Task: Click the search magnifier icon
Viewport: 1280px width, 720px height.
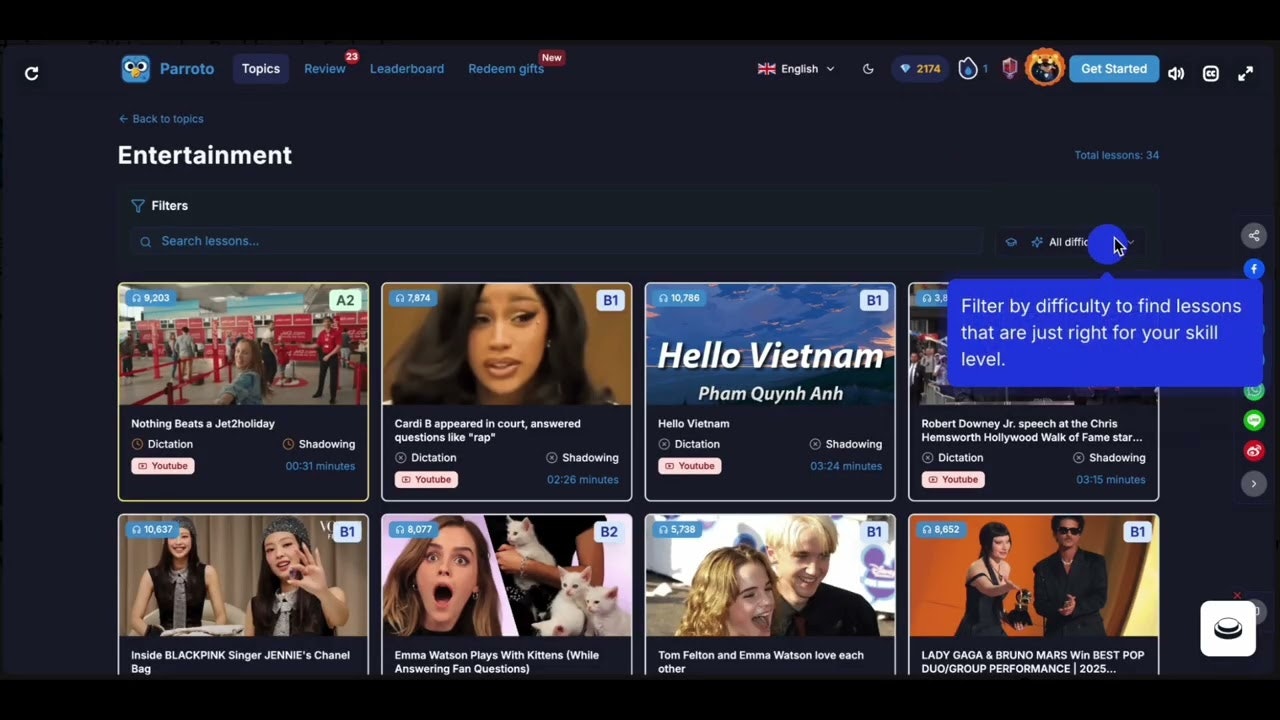Action: tap(146, 242)
